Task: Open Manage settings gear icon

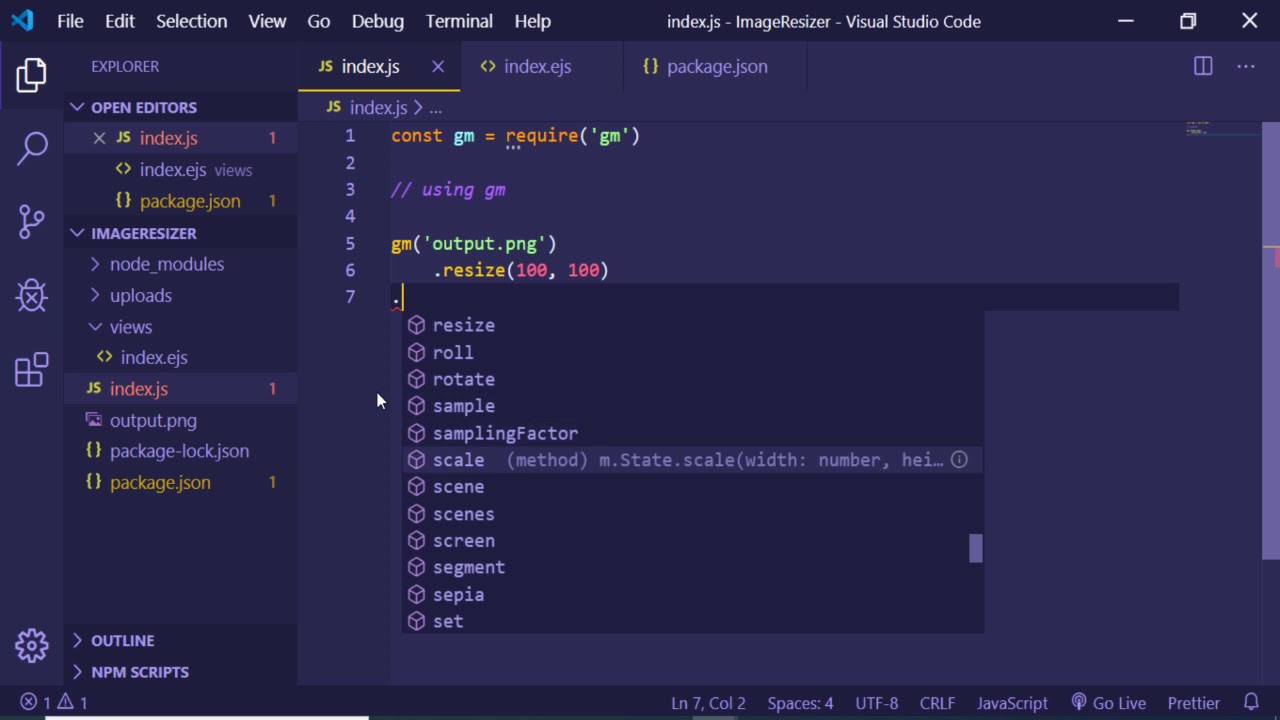Action: pos(31,645)
